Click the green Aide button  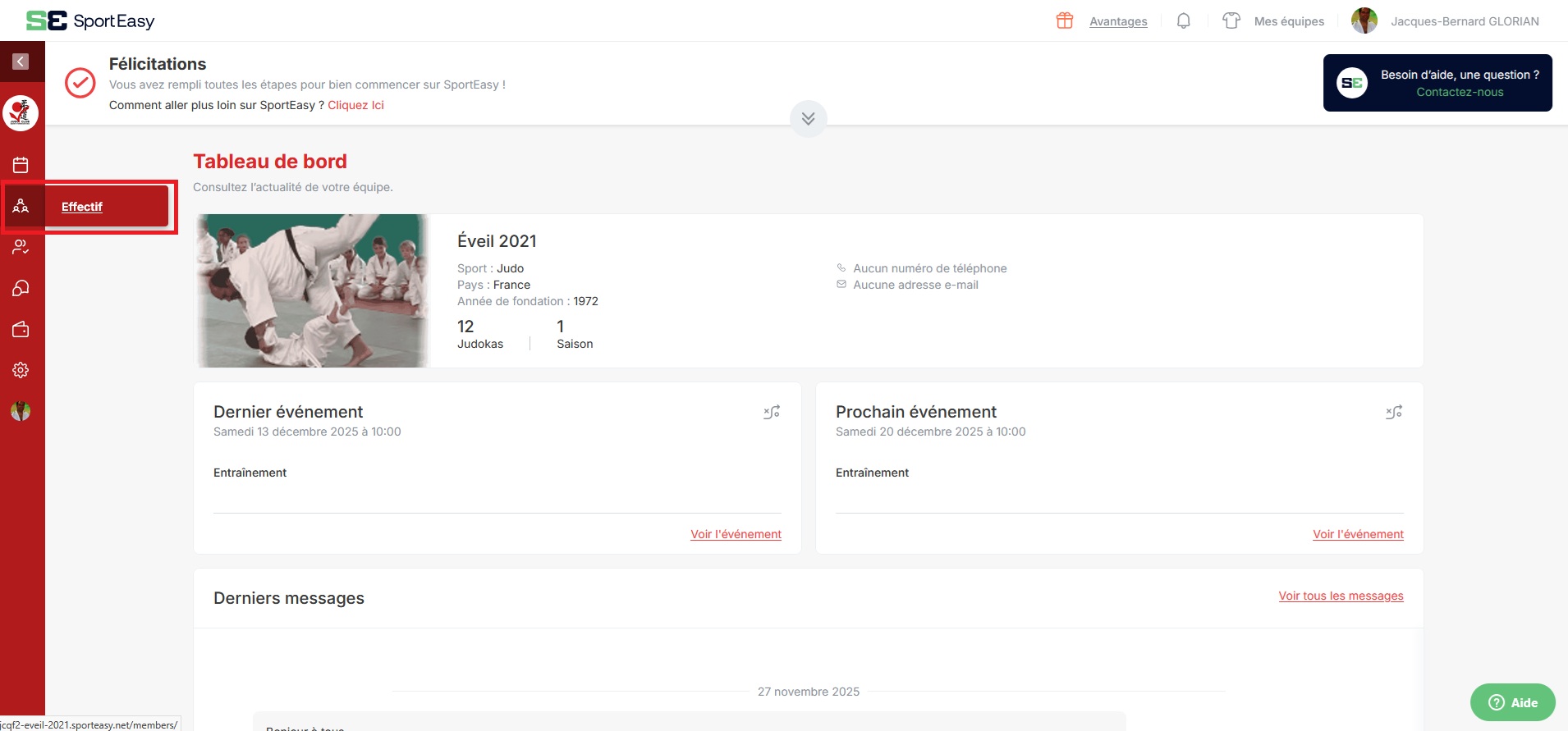[1512, 702]
